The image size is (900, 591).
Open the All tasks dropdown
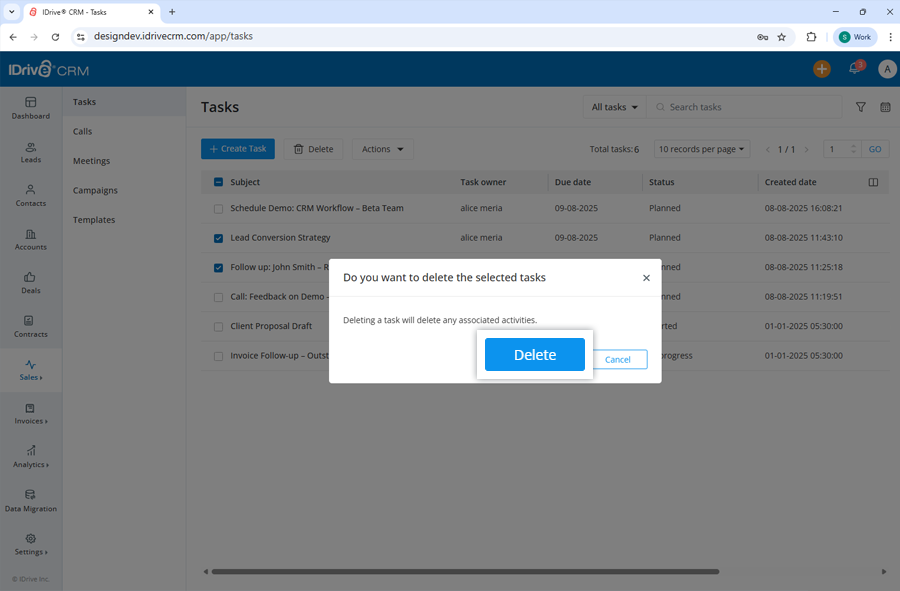point(613,106)
